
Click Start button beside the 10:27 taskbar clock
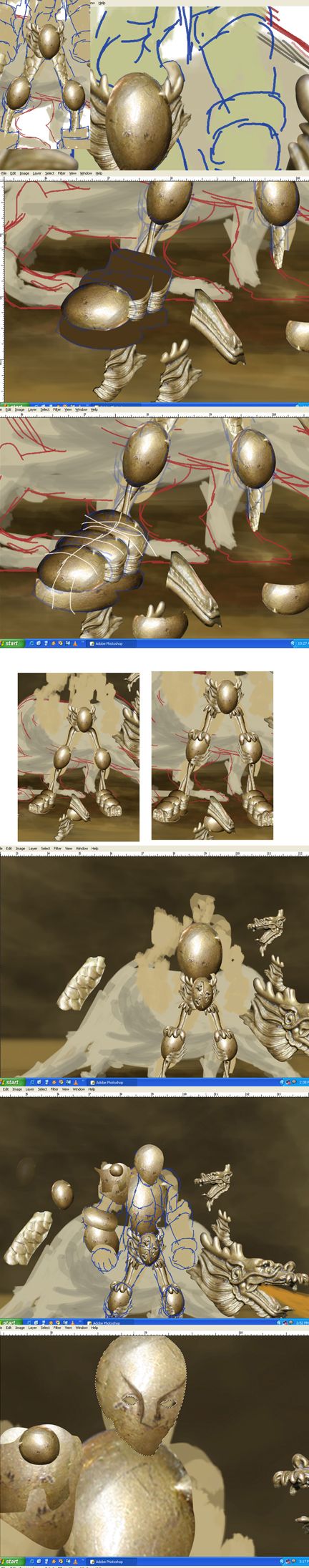point(11,643)
